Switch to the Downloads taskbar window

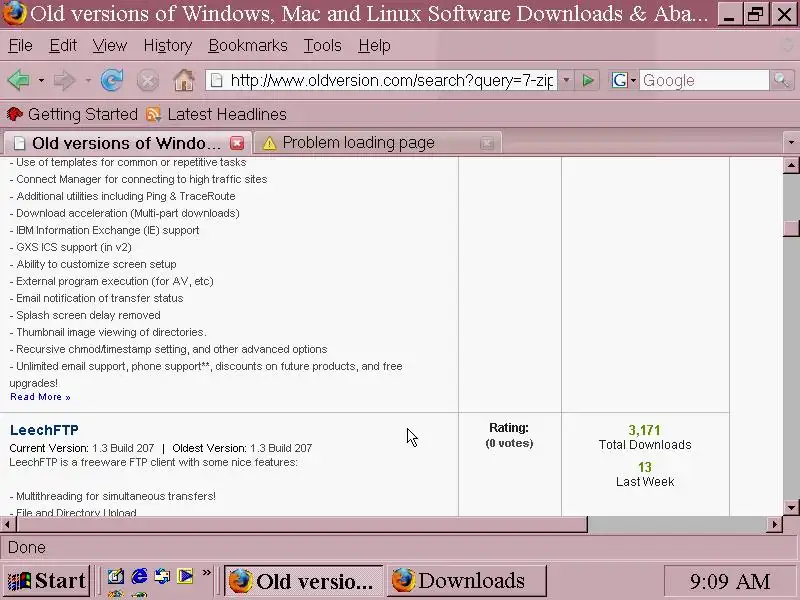466,581
